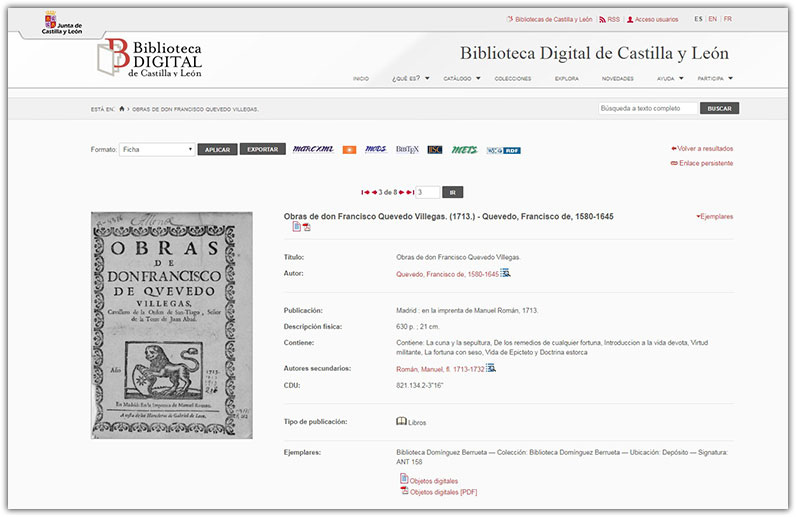Open Formato Ficha dropdown
Image resolution: width=796 pixels, height=517 pixels.
[157, 149]
